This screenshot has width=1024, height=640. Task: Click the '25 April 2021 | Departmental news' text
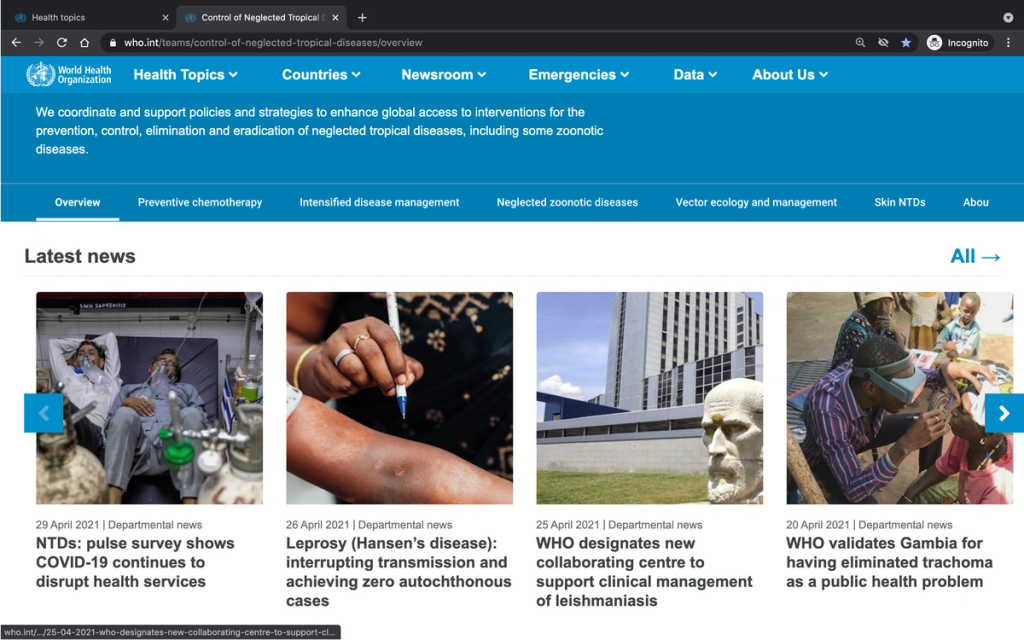[x=619, y=524]
